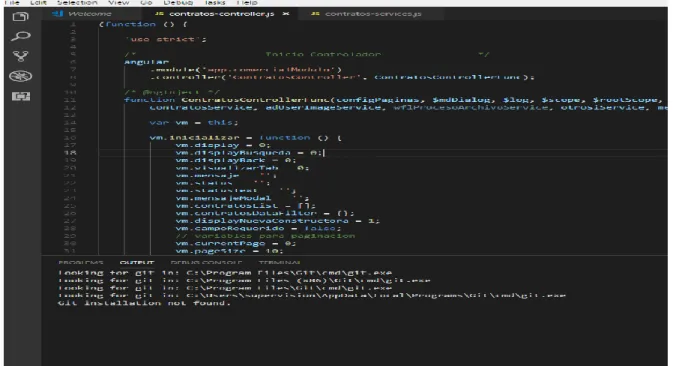Open the Extensions icon in activity bar
This screenshot has width=673, height=366.
[x=20, y=96]
